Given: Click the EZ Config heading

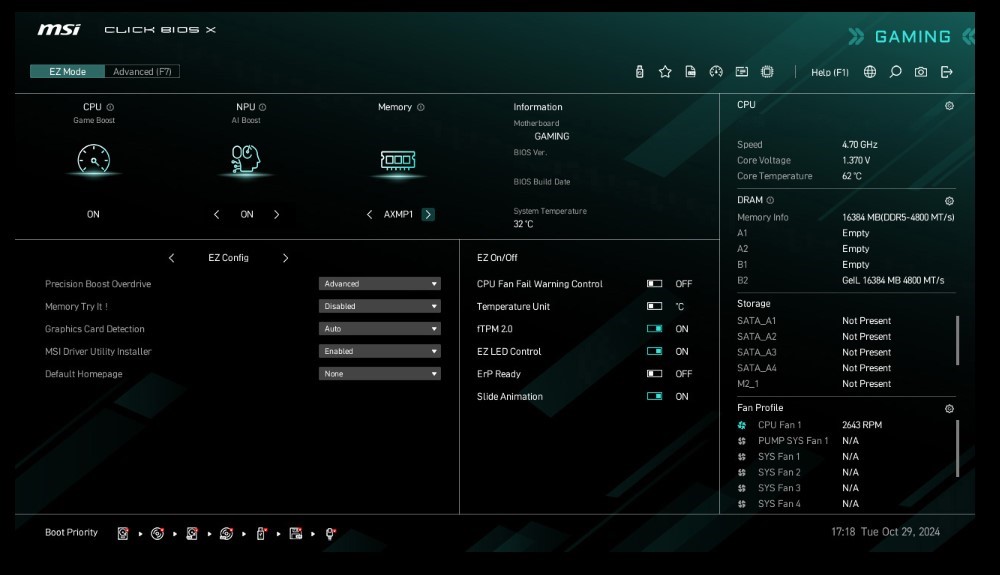Looking at the screenshot, I should (x=228, y=258).
